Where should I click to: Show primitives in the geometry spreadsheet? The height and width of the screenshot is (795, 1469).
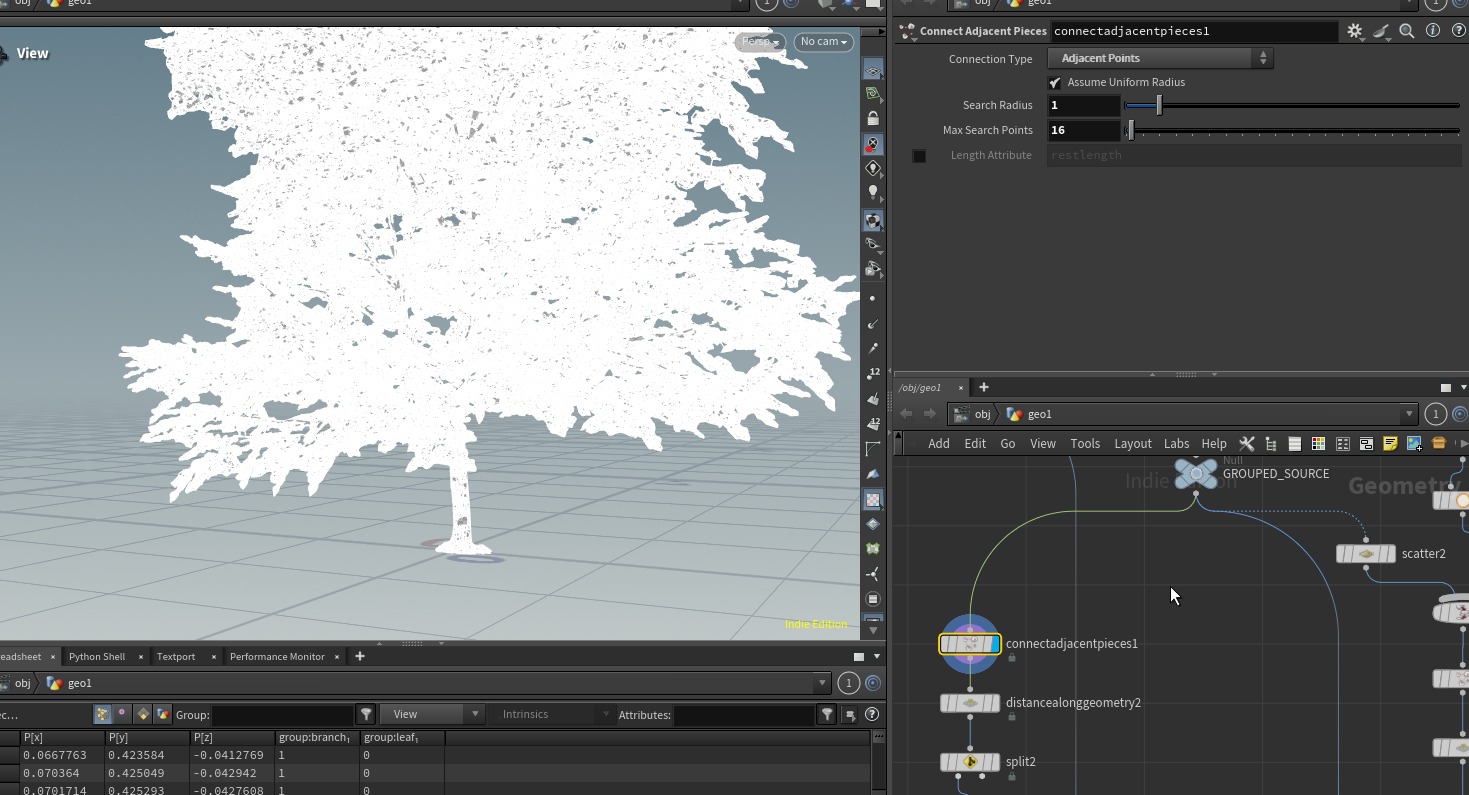point(143,714)
